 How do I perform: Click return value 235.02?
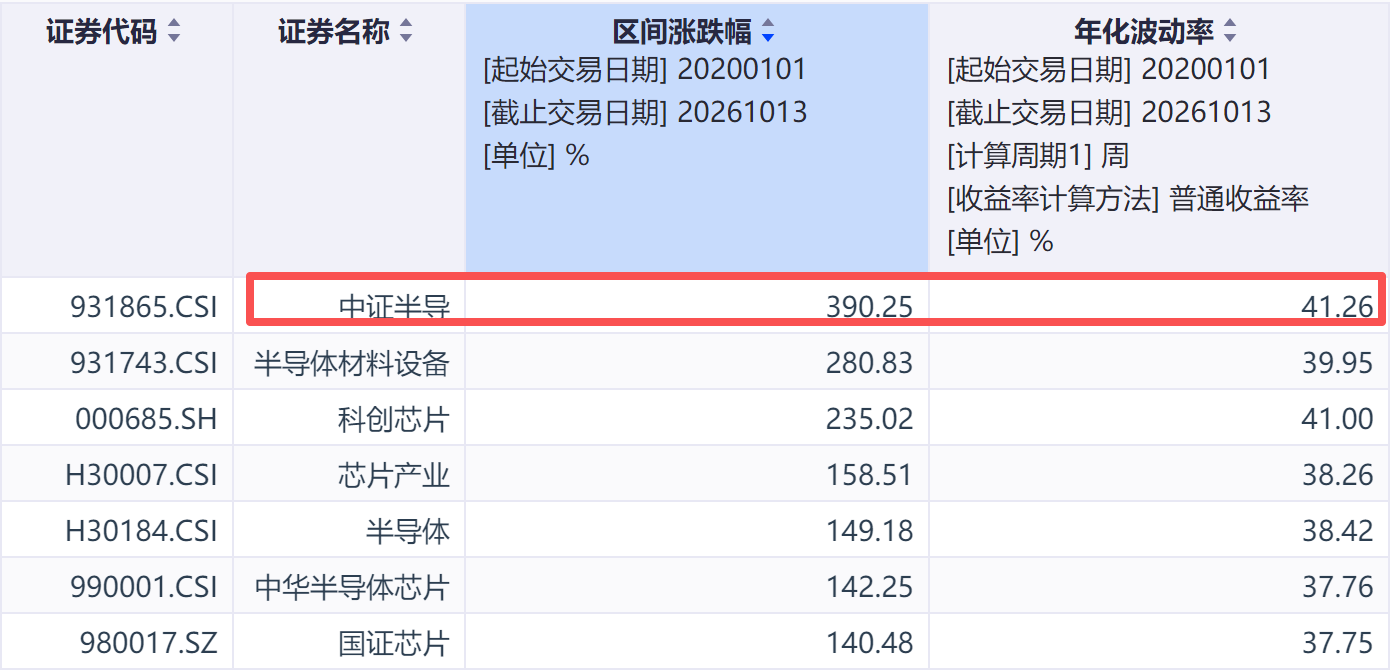coord(870,419)
